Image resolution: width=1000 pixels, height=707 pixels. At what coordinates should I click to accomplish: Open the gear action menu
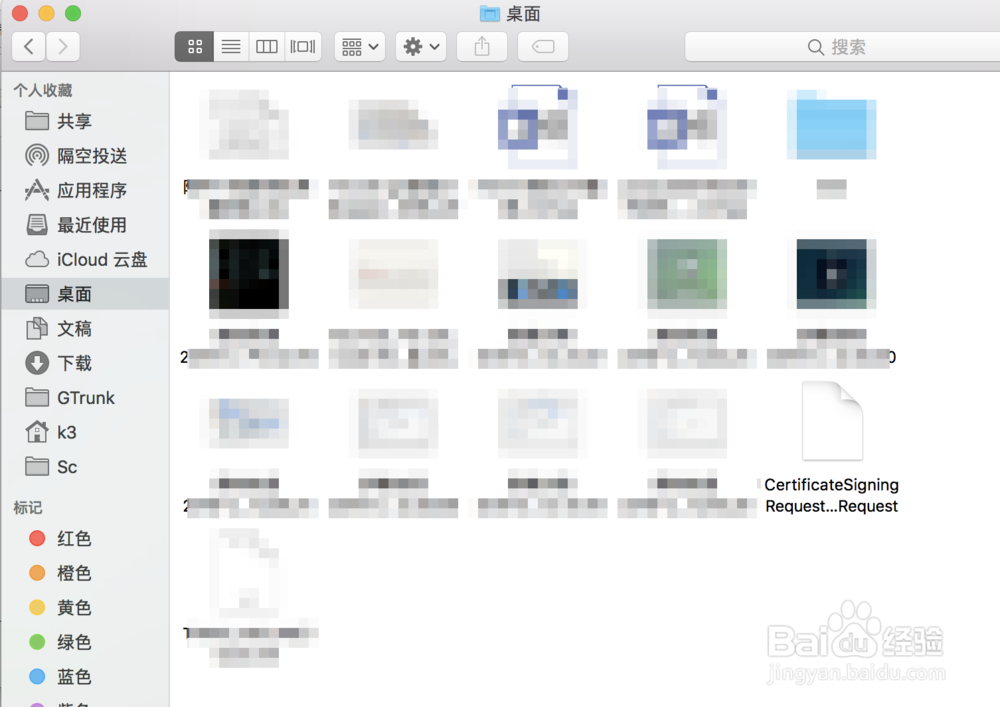coord(421,47)
